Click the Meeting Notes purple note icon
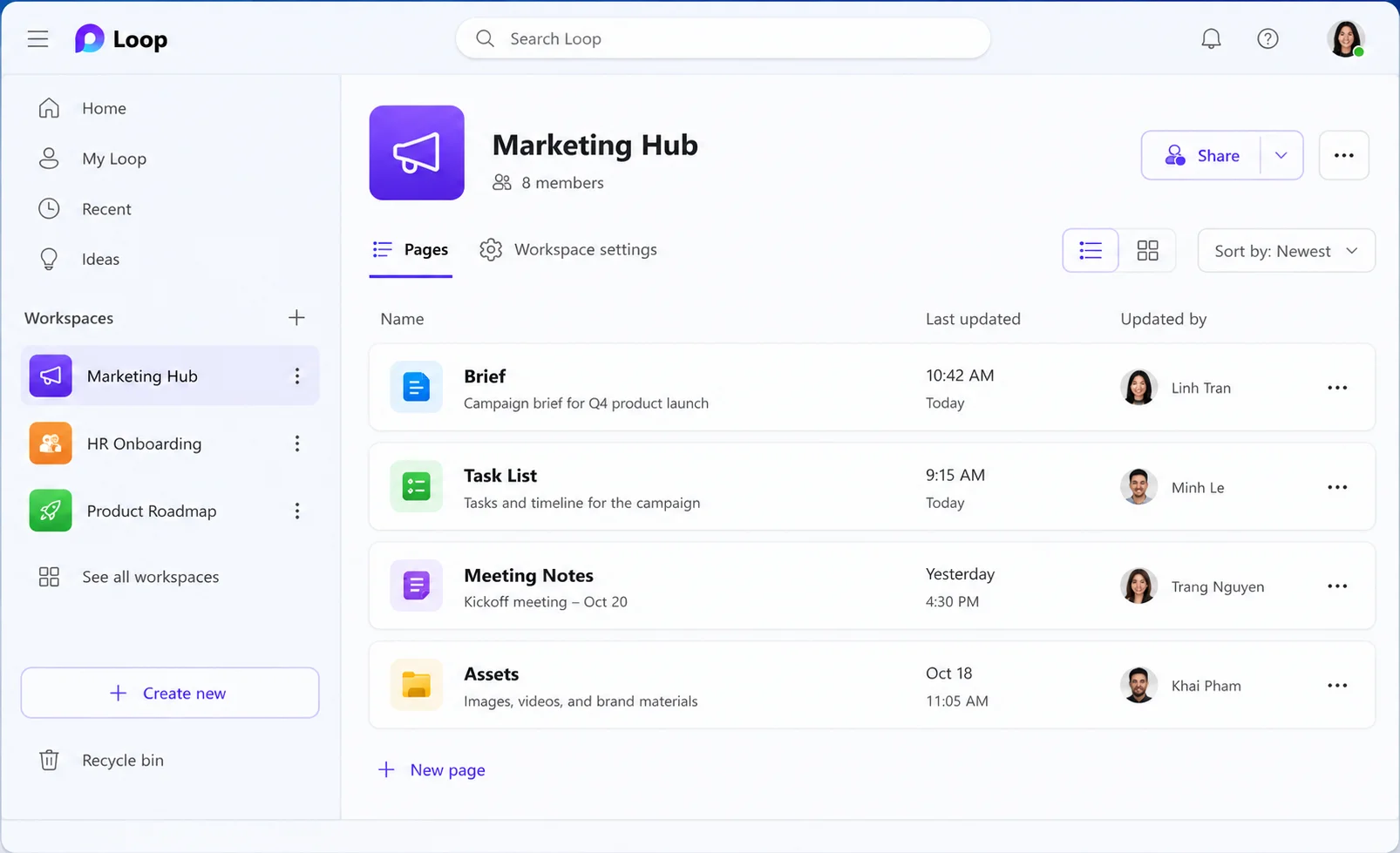The image size is (1400, 853). 416,586
